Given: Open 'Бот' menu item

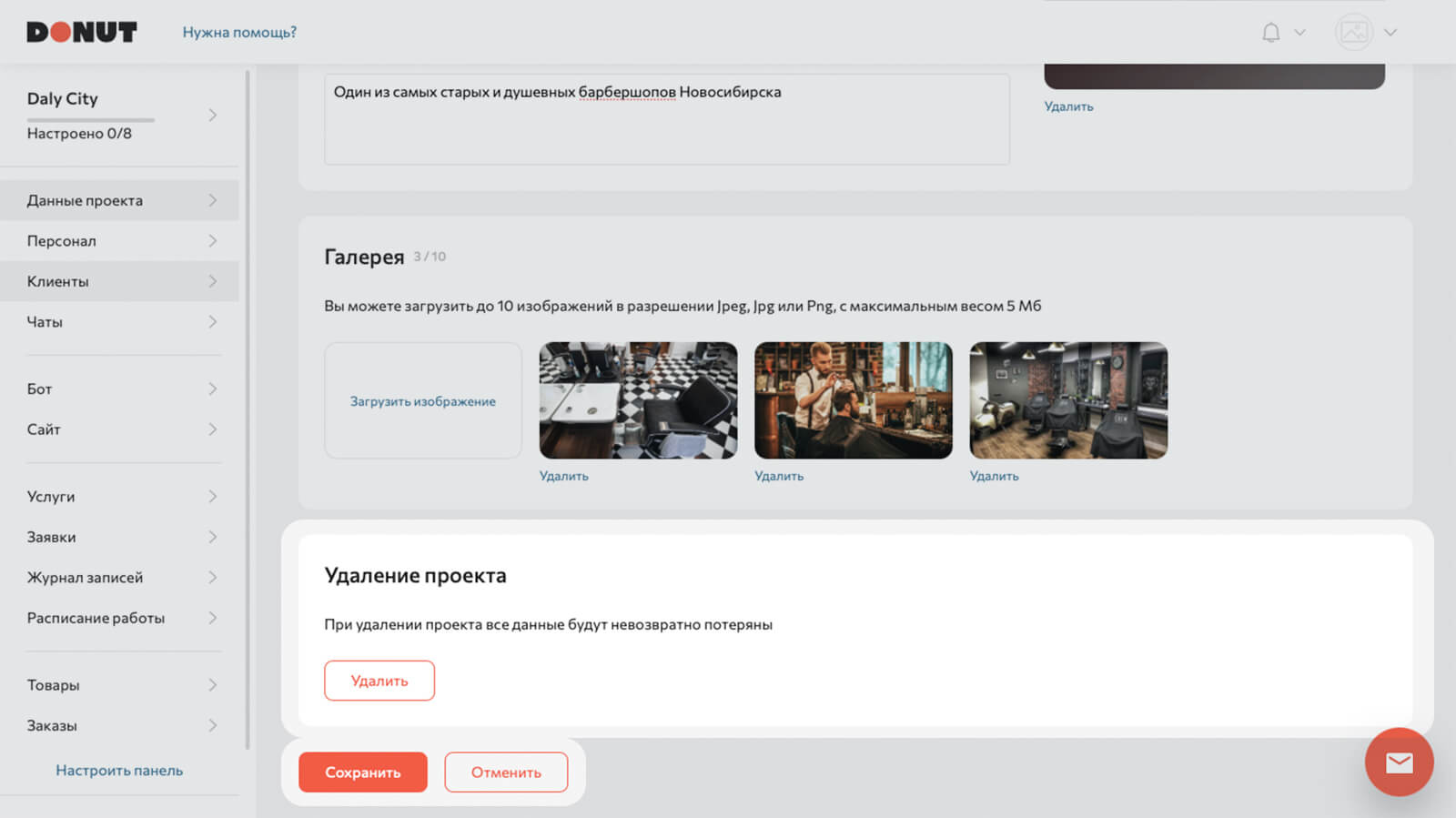Looking at the screenshot, I should point(119,389).
